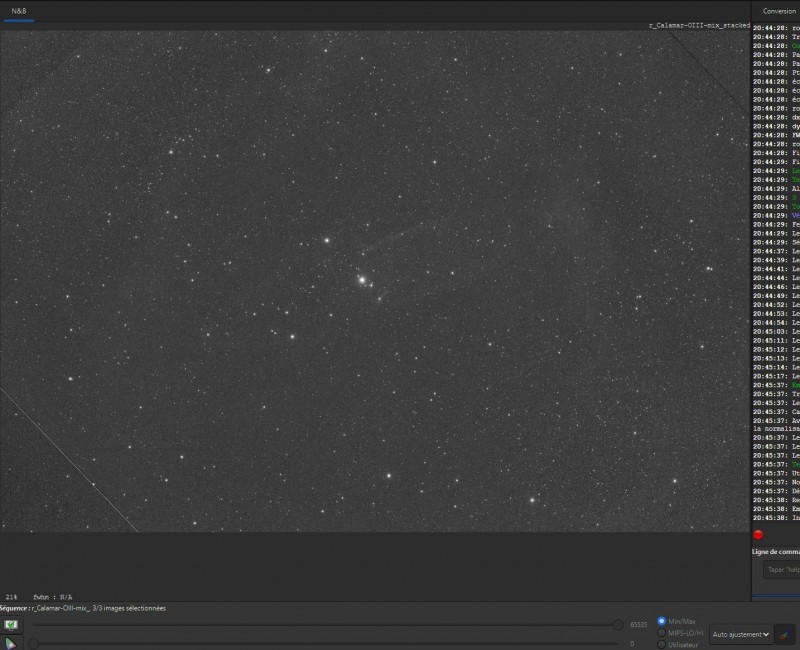Viewport: 800px width, 650px height.
Task: Open the Conversion tab
Action: point(779,11)
